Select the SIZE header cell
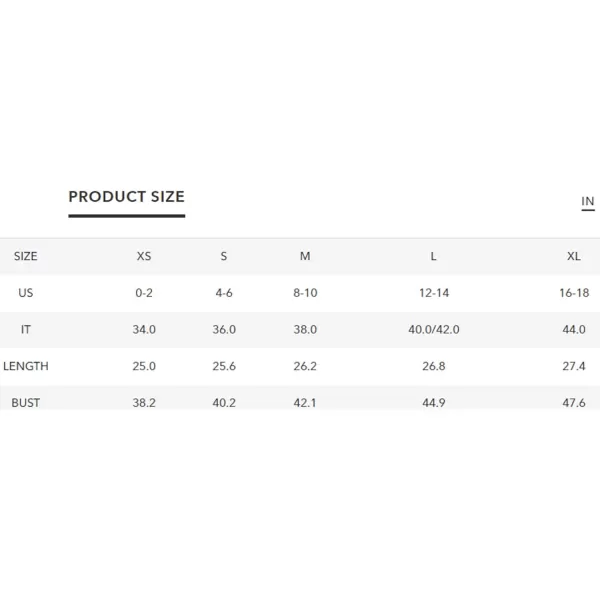Image resolution: width=600 pixels, height=600 pixels. (x=26, y=256)
